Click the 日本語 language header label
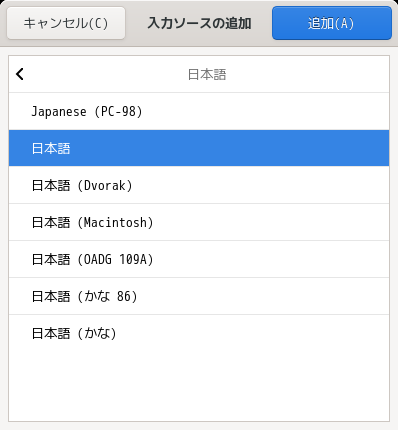 click(x=207, y=74)
